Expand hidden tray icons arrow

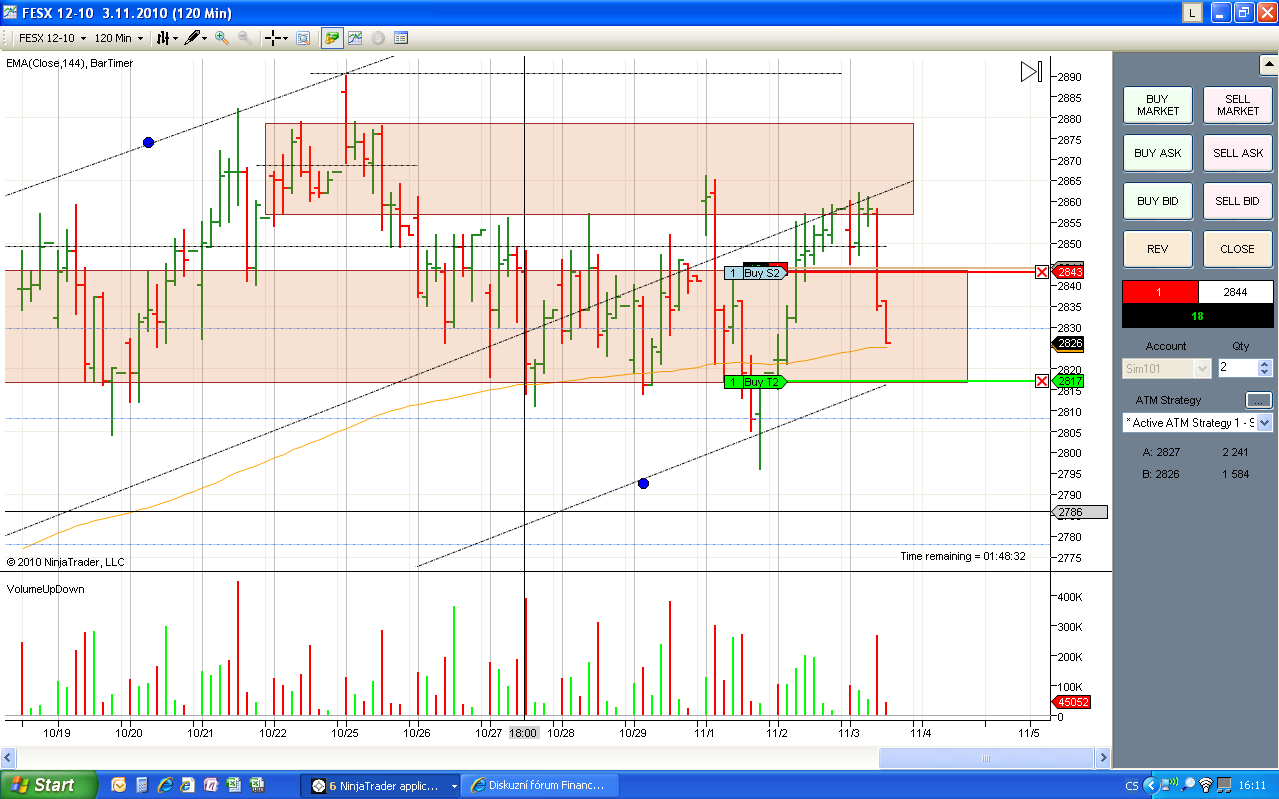pos(1150,785)
